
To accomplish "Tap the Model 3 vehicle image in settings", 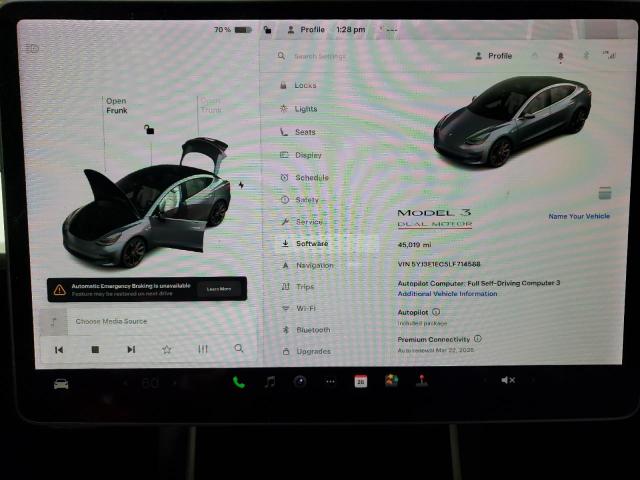I will point(513,122).
